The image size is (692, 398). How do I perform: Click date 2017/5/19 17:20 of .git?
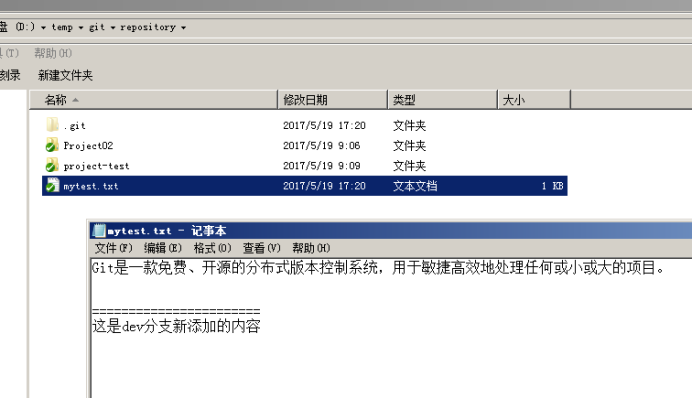tap(324, 126)
